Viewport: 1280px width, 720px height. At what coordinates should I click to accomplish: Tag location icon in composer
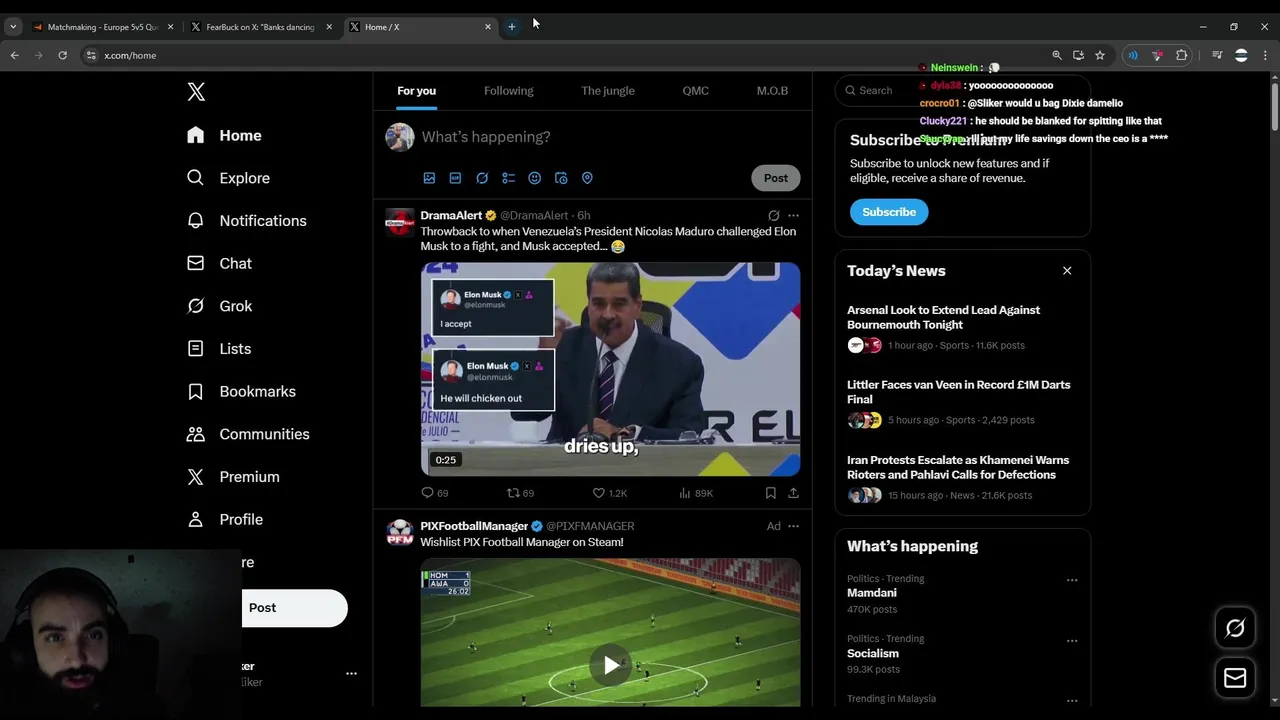(x=587, y=178)
